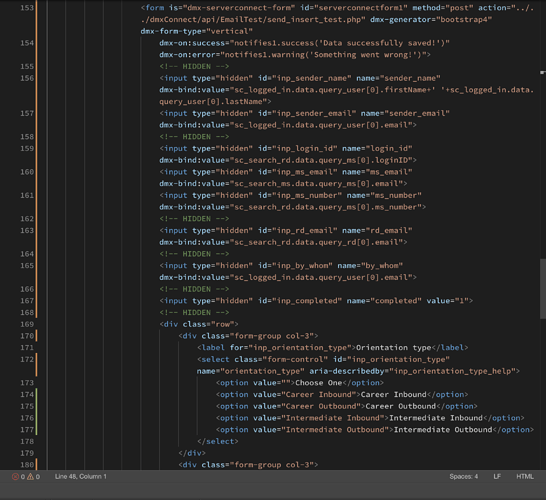Click 'send_insert_test.php' in action path
This screenshot has height=500, width=546.
(314, 20)
